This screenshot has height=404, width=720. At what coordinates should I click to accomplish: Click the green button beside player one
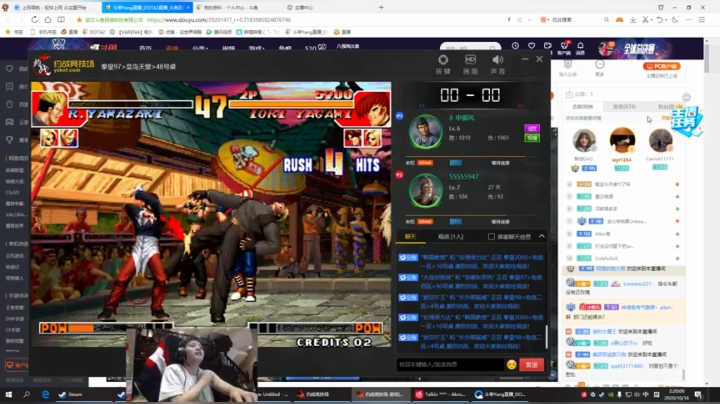click(532, 138)
